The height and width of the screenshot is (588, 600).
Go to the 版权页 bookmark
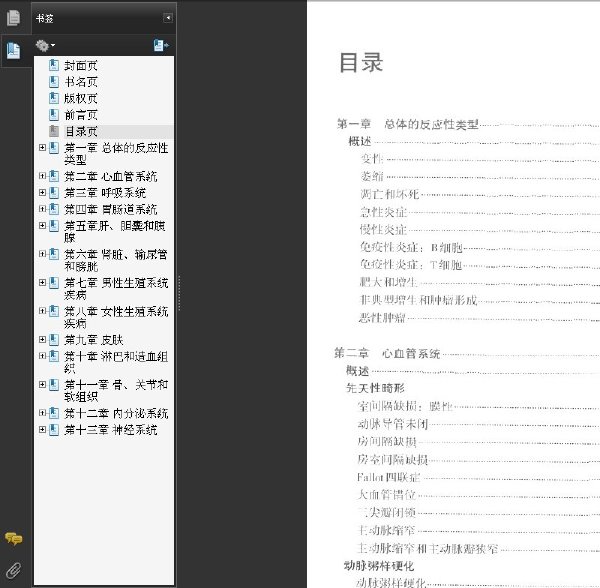tap(81, 99)
